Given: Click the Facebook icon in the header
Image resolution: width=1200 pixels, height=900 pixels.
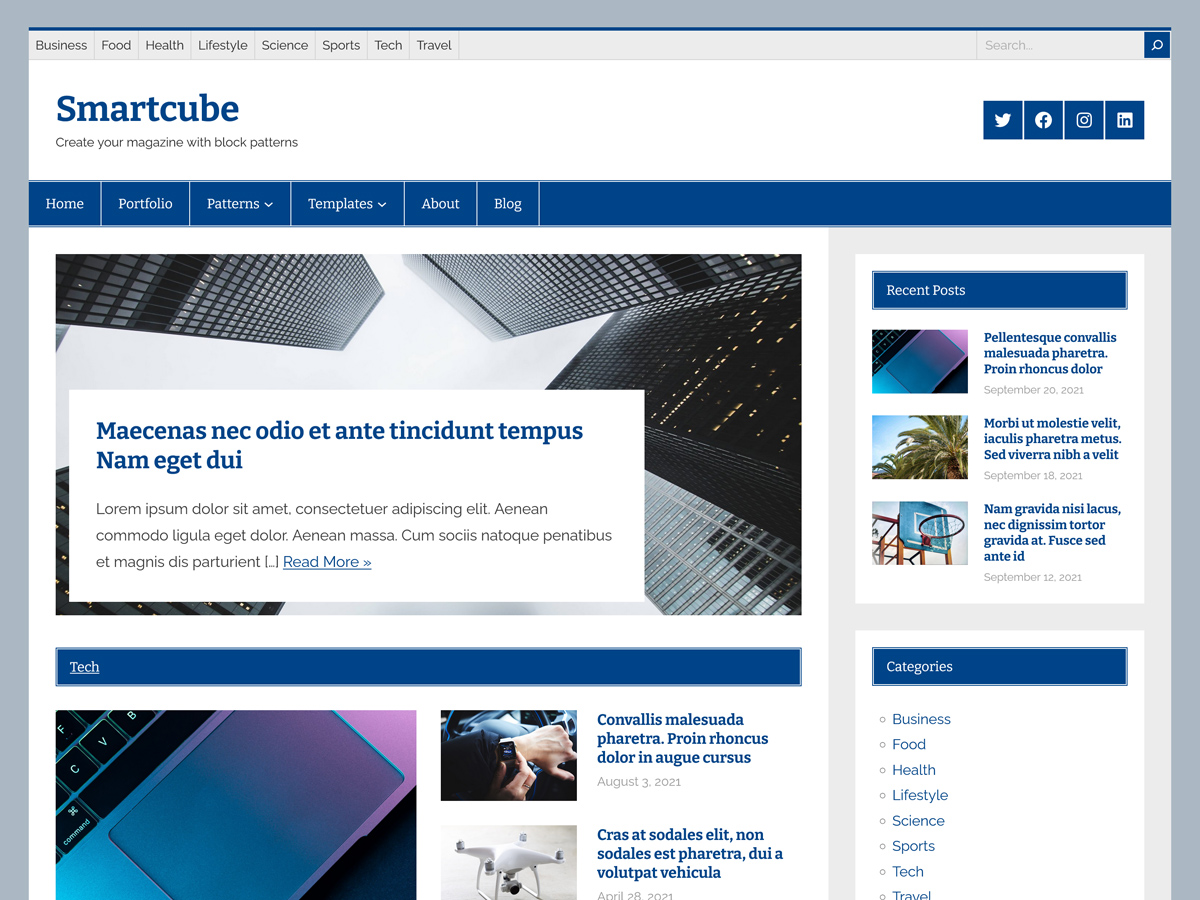Looking at the screenshot, I should (1043, 120).
